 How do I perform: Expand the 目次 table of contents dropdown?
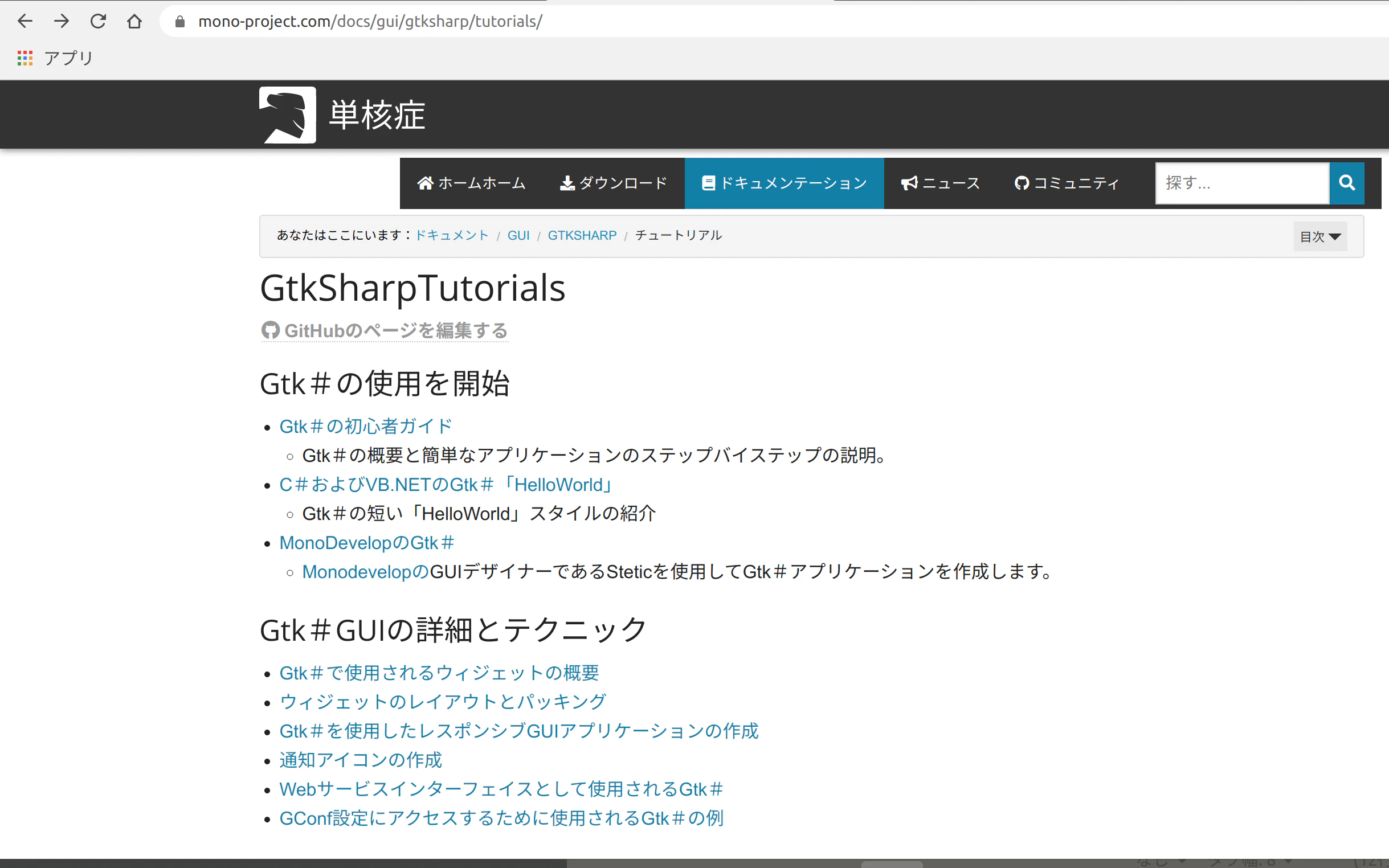pos(1320,236)
